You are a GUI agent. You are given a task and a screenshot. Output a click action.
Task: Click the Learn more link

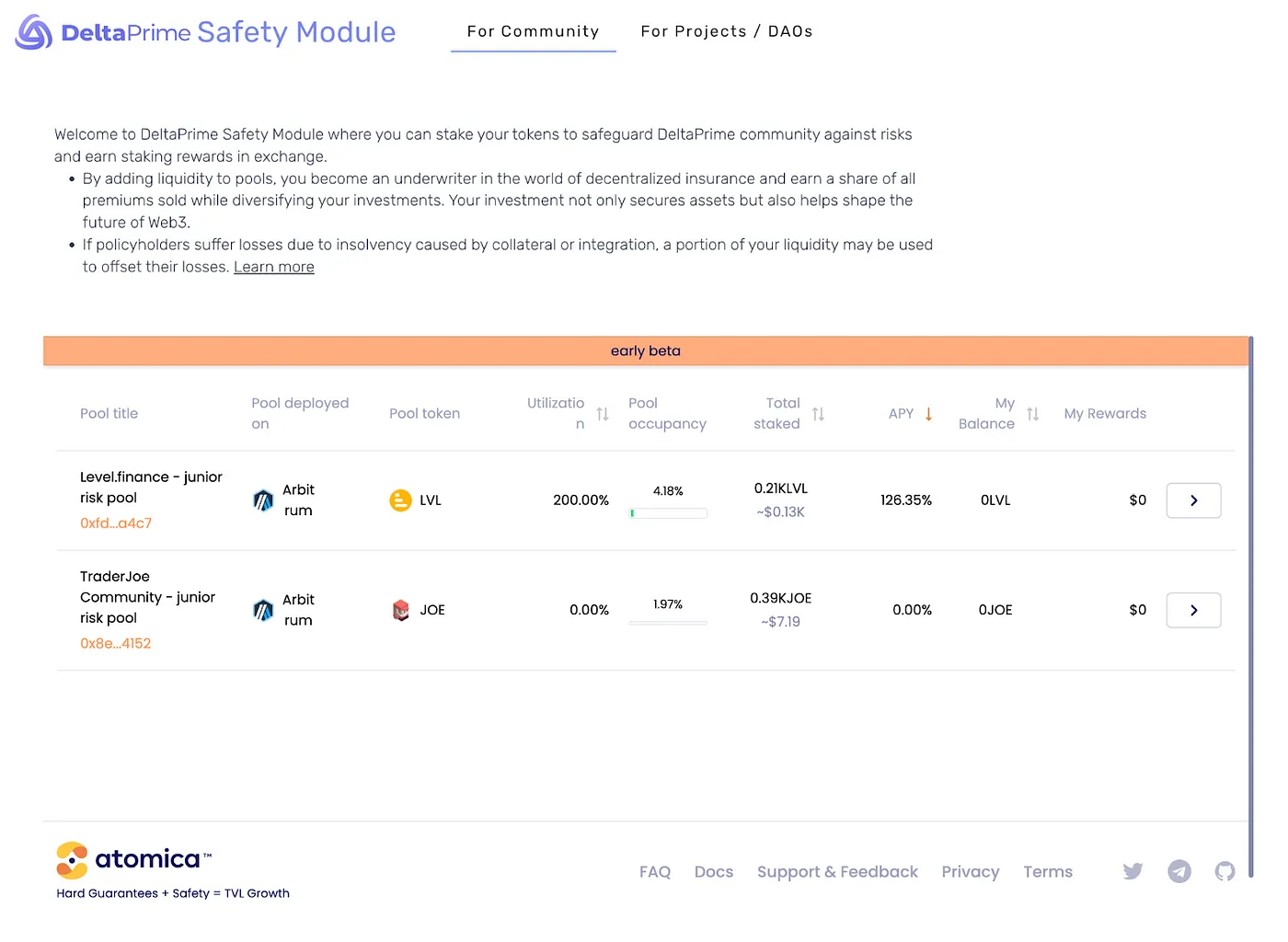[x=273, y=267]
